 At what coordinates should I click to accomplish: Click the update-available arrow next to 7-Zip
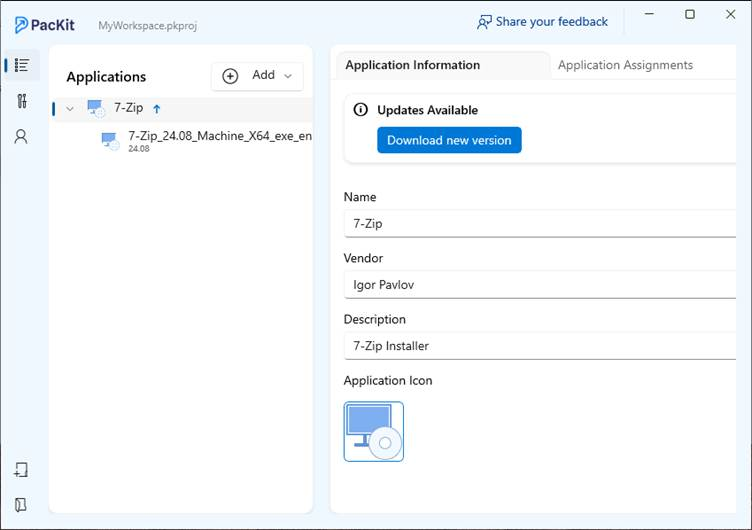[x=157, y=109]
